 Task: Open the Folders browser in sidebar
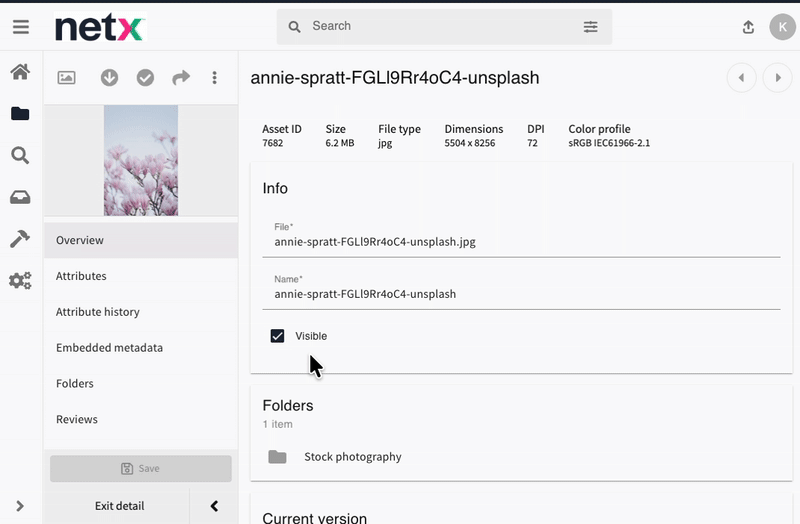pyautogui.click(x=20, y=114)
